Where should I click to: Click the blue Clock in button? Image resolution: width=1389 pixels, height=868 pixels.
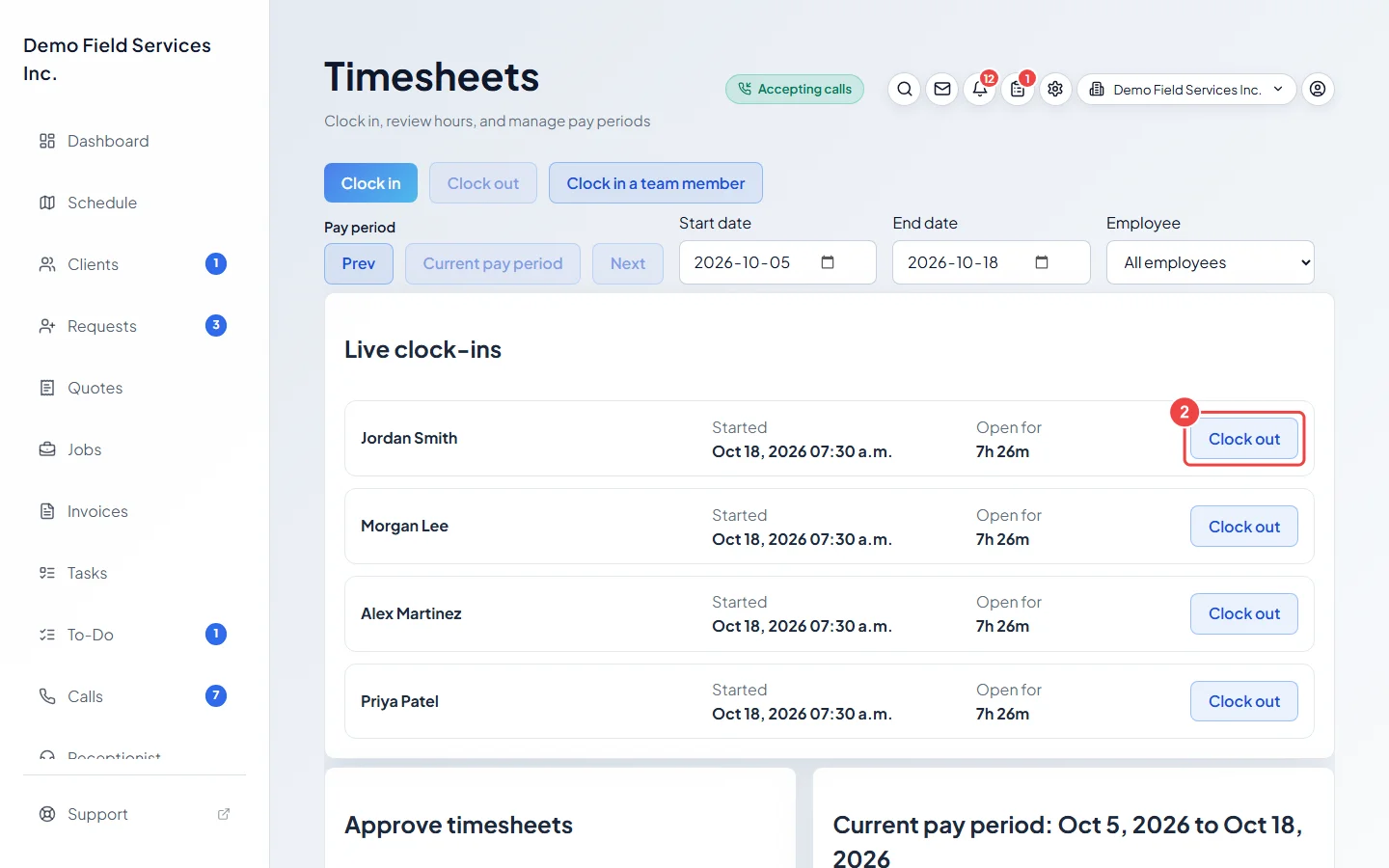coord(370,183)
